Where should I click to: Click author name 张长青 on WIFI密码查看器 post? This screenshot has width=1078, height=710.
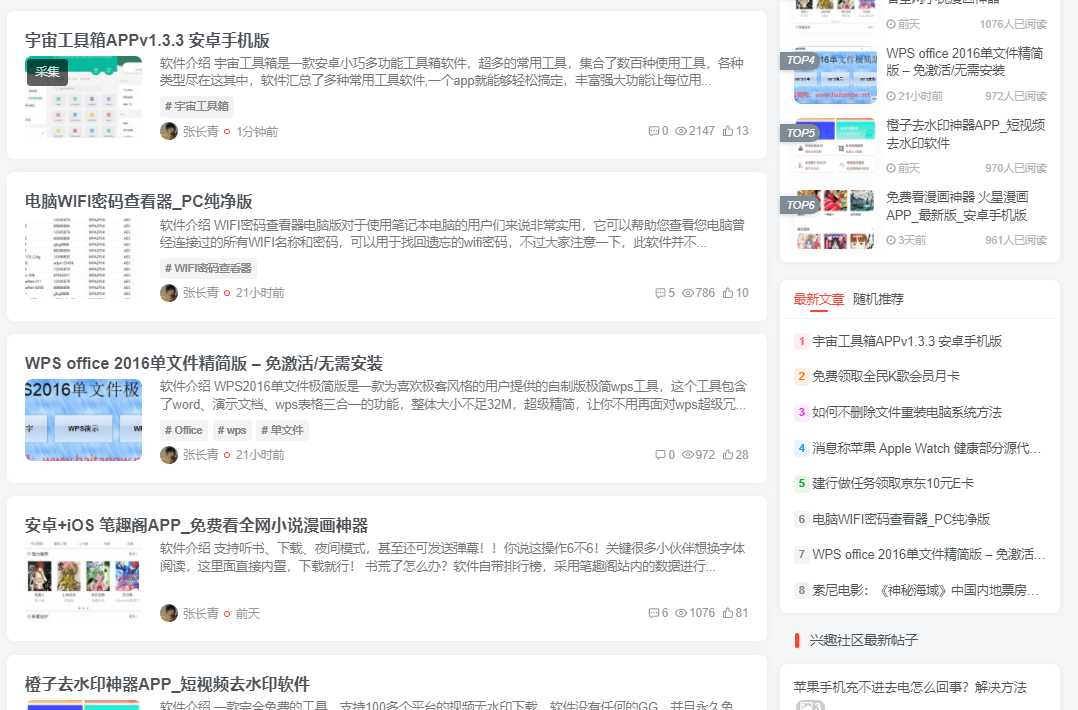200,293
